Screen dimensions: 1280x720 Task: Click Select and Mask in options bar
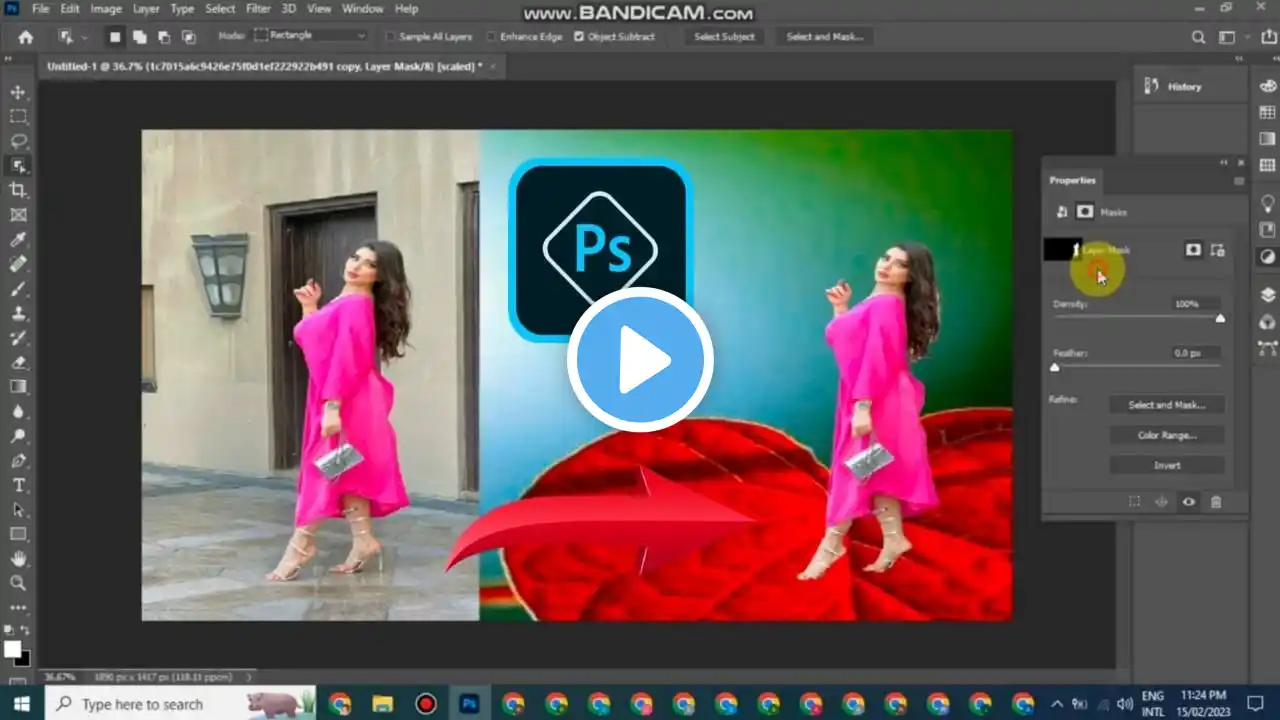825,37
